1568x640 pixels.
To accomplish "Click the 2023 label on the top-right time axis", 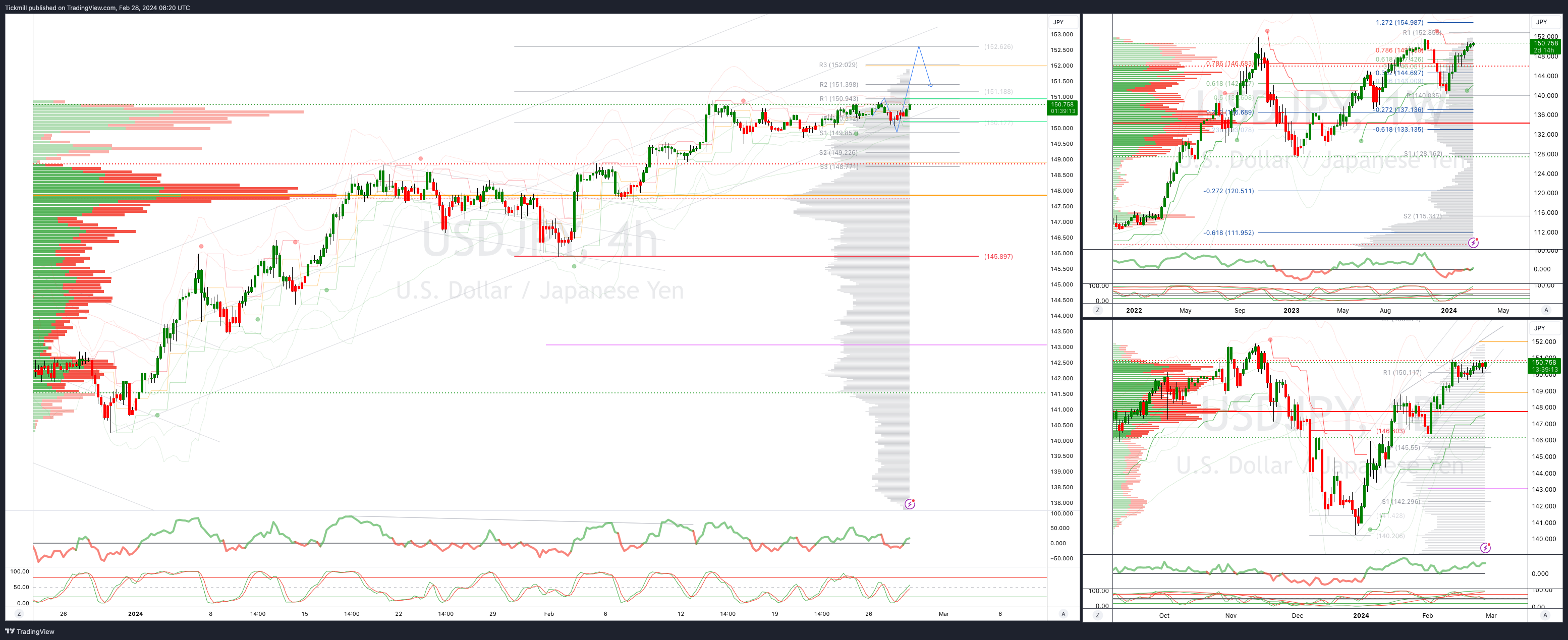I will tap(1291, 310).
